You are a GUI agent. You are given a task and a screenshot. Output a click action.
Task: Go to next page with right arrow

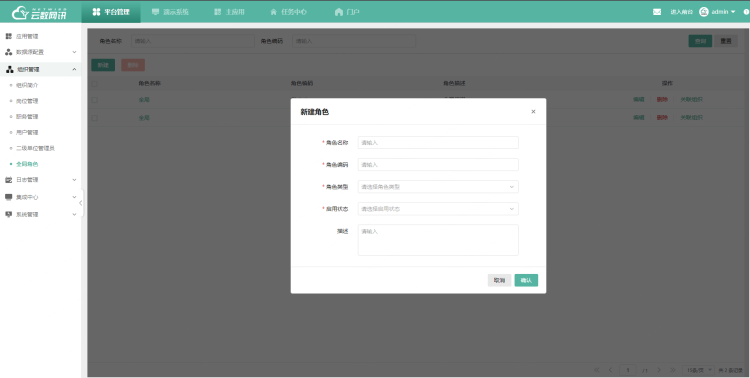[659, 370]
